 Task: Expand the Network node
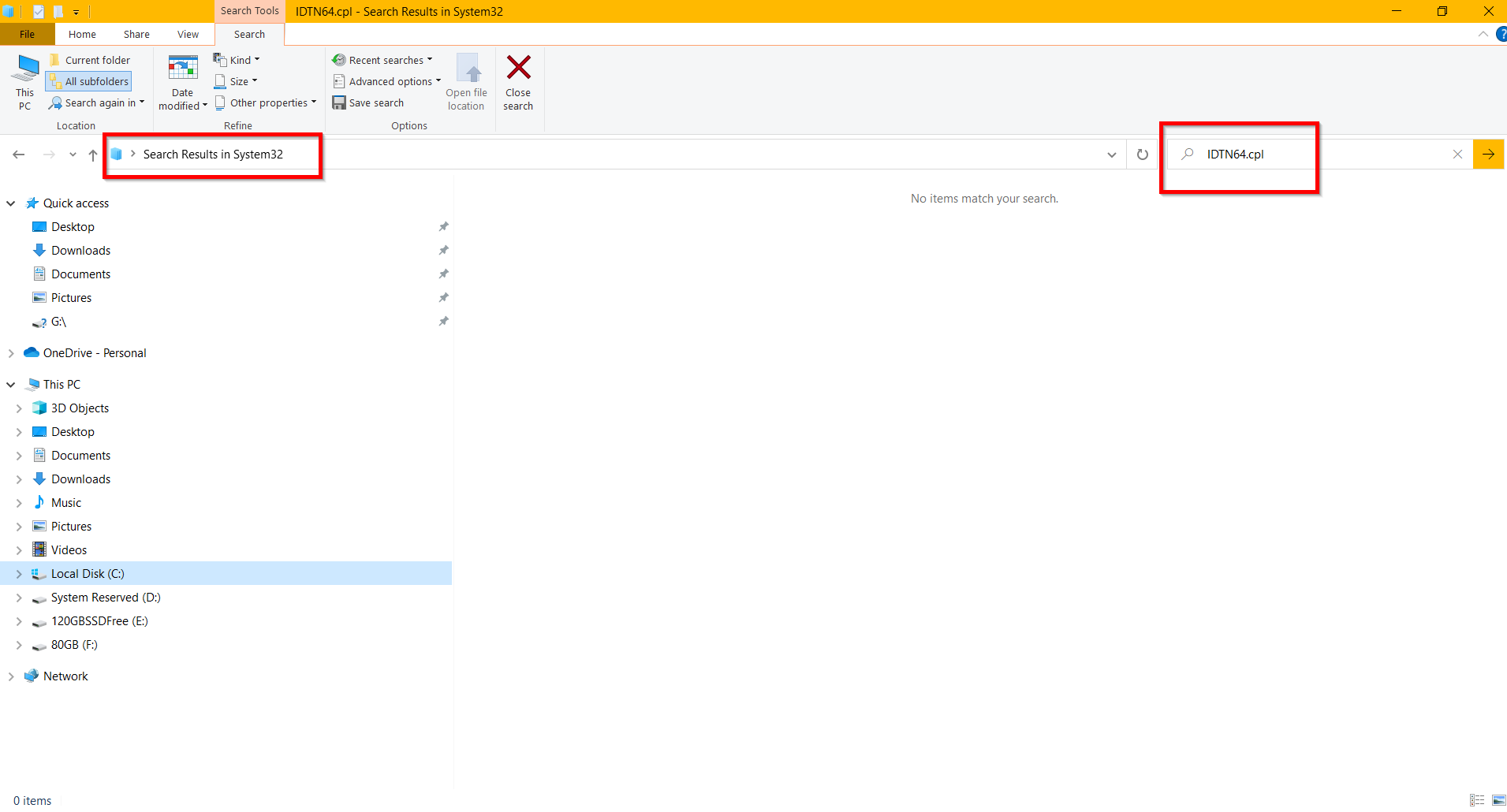pyautogui.click(x=11, y=676)
